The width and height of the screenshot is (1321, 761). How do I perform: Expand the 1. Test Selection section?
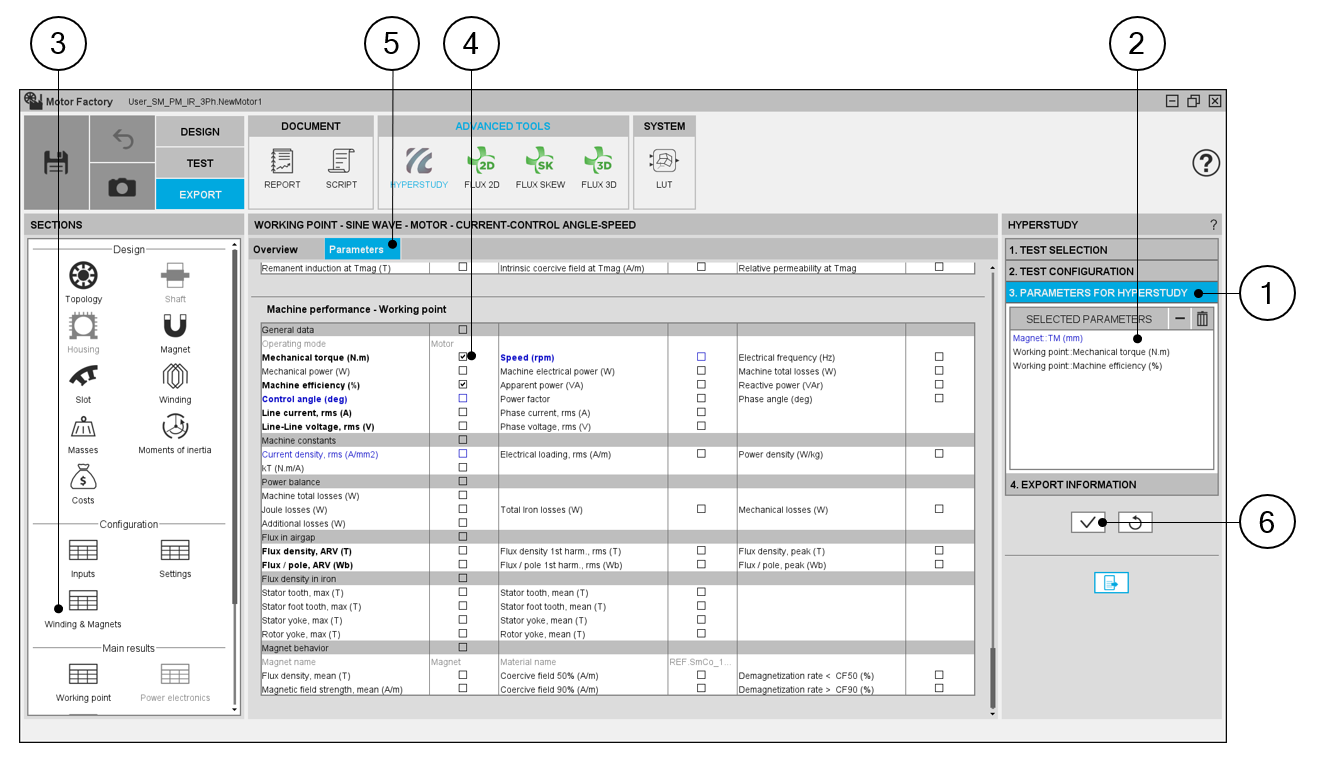(1111, 250)
